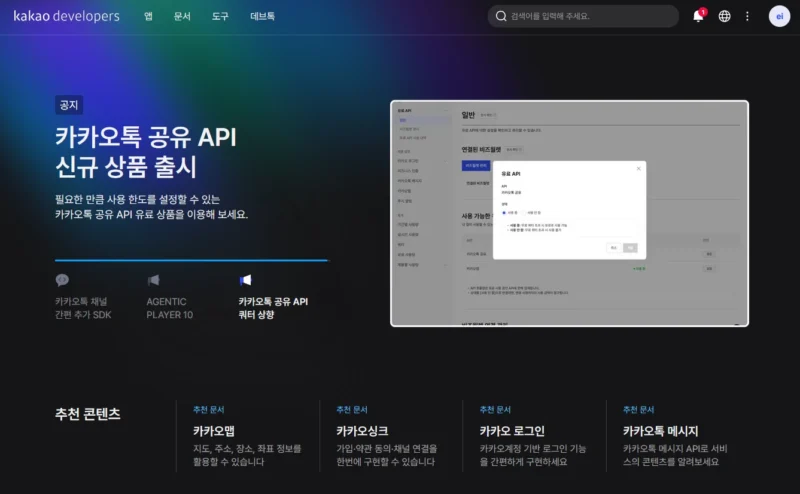Open the 카카오톡 공유 API 신규 상품 출시 headline
This screenshot has height=494, width=800.
tap(146, 152)
